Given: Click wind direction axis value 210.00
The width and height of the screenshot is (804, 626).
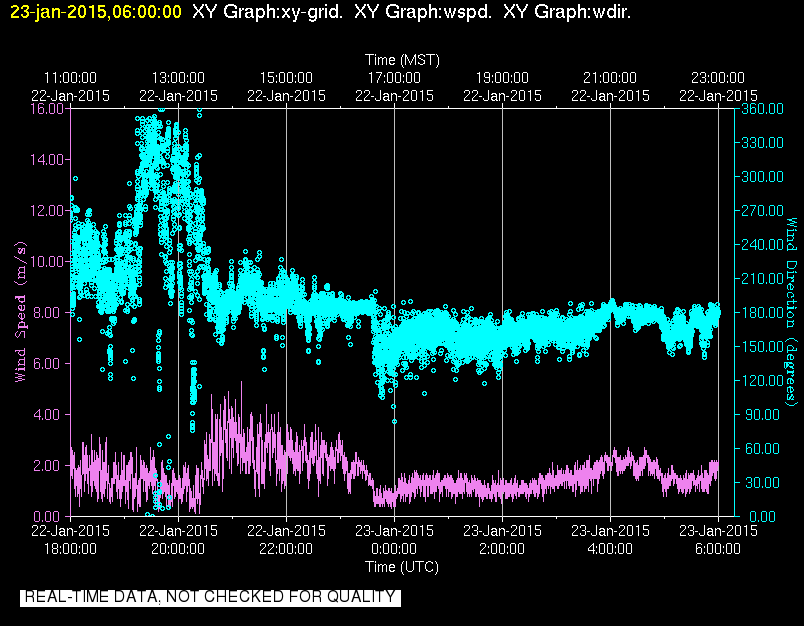Looking at the screenshot, I should (x=762, y=278).
